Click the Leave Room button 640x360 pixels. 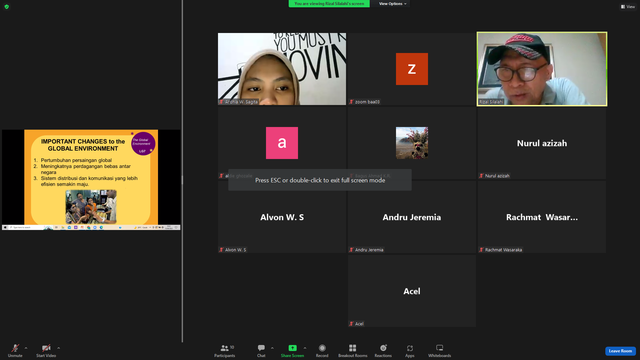620,351
